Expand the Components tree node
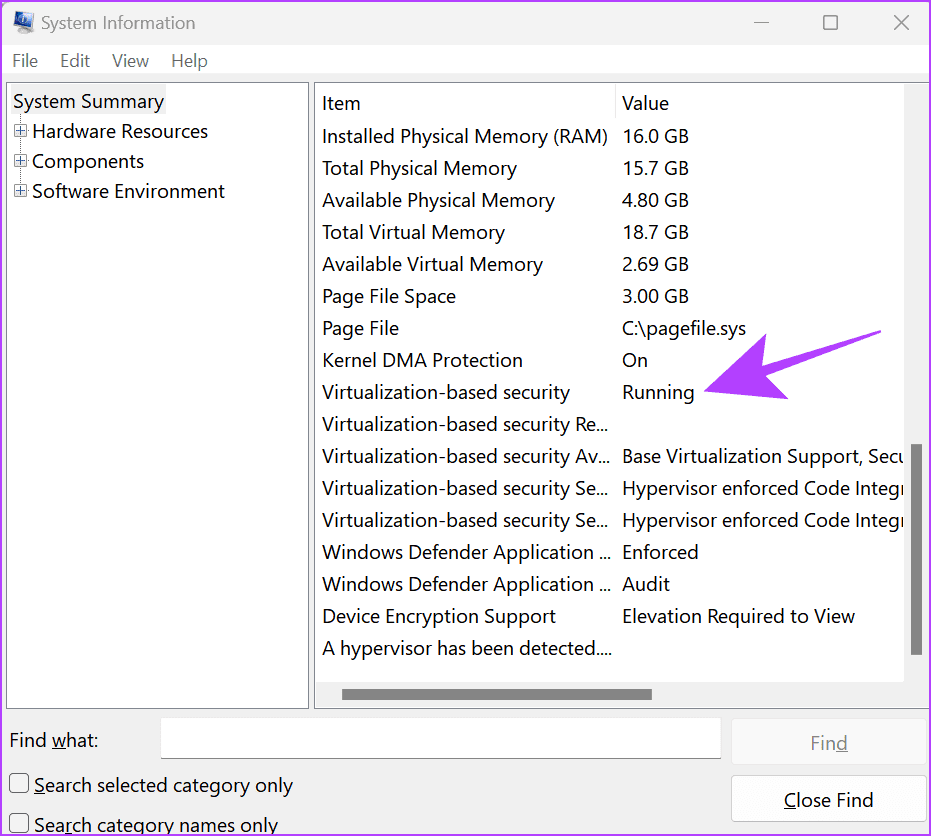The width and height of the screenshot is (931, 838). pyautogui.click(x=21, y=161)
